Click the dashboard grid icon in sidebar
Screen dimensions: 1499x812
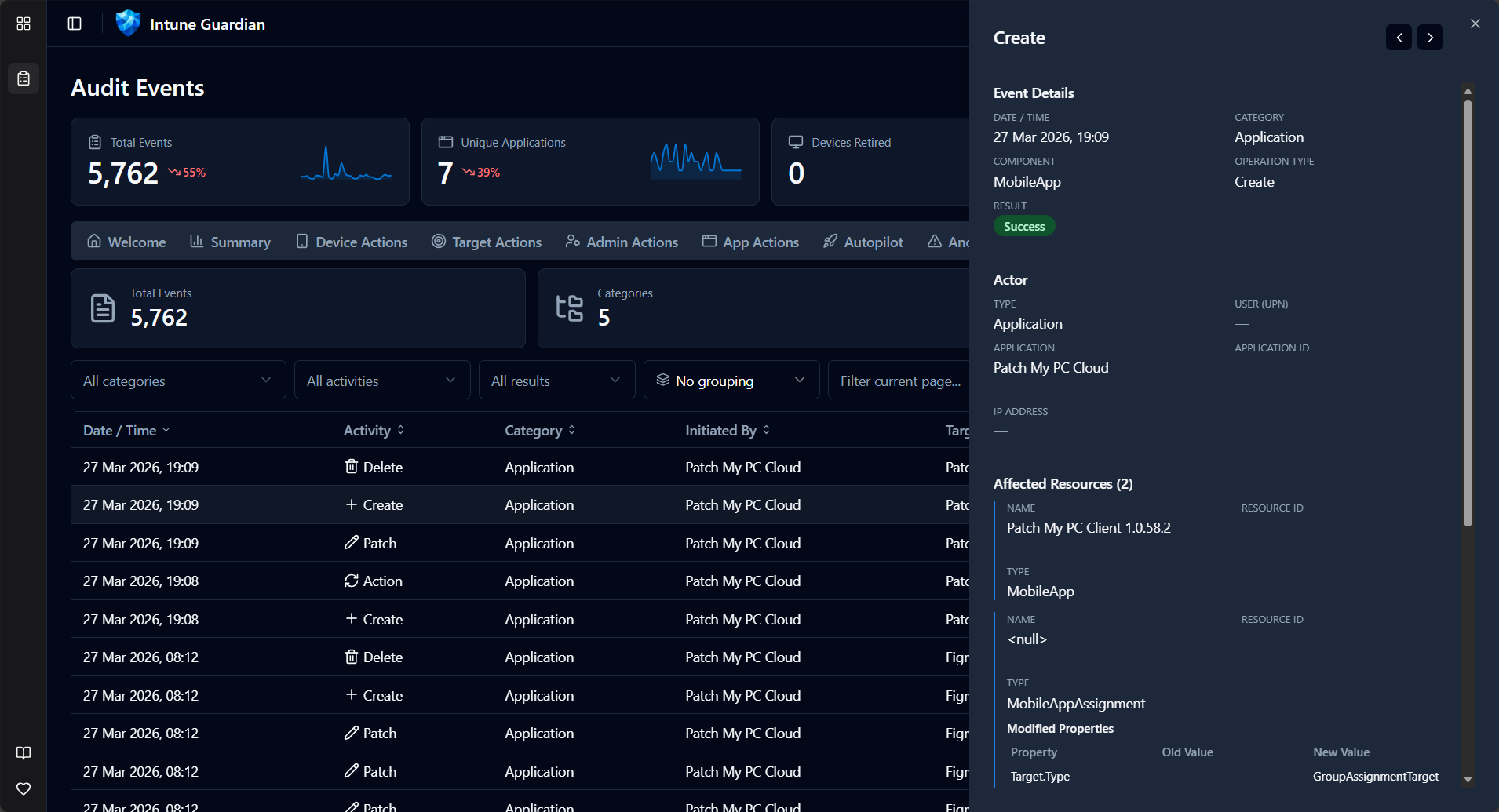[24, 24]
